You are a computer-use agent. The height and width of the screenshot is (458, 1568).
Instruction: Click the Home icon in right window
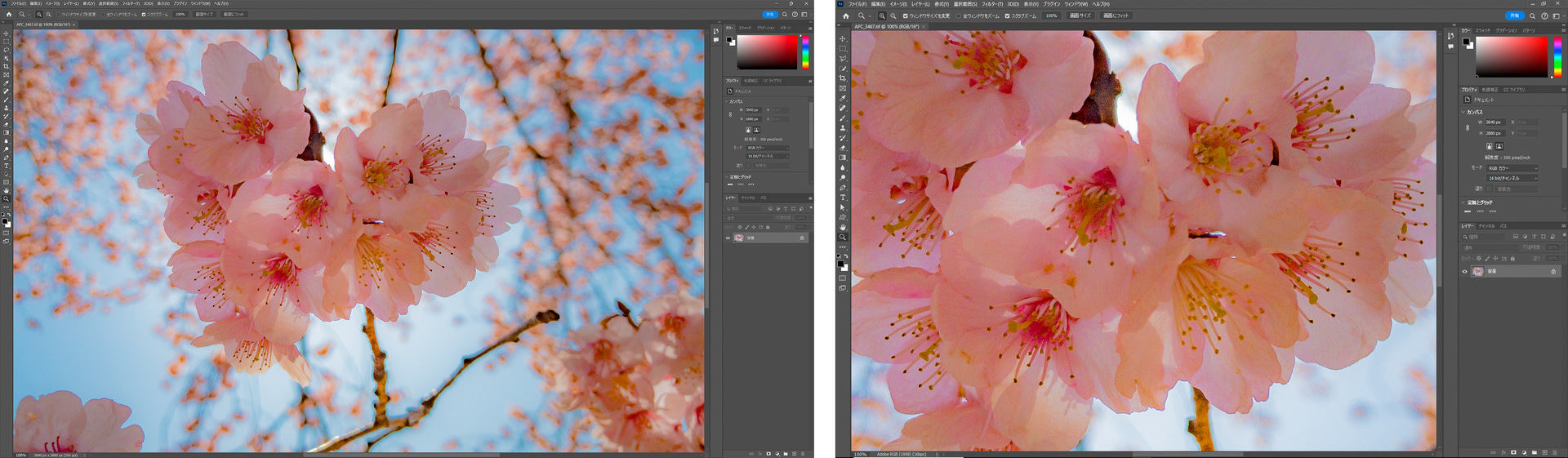(846, 16)
